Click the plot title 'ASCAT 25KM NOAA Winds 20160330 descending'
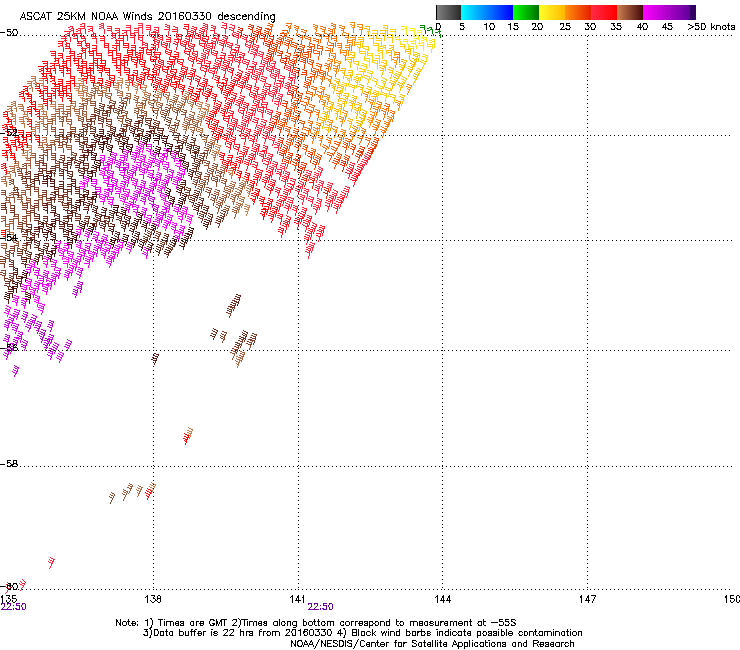 147,16
